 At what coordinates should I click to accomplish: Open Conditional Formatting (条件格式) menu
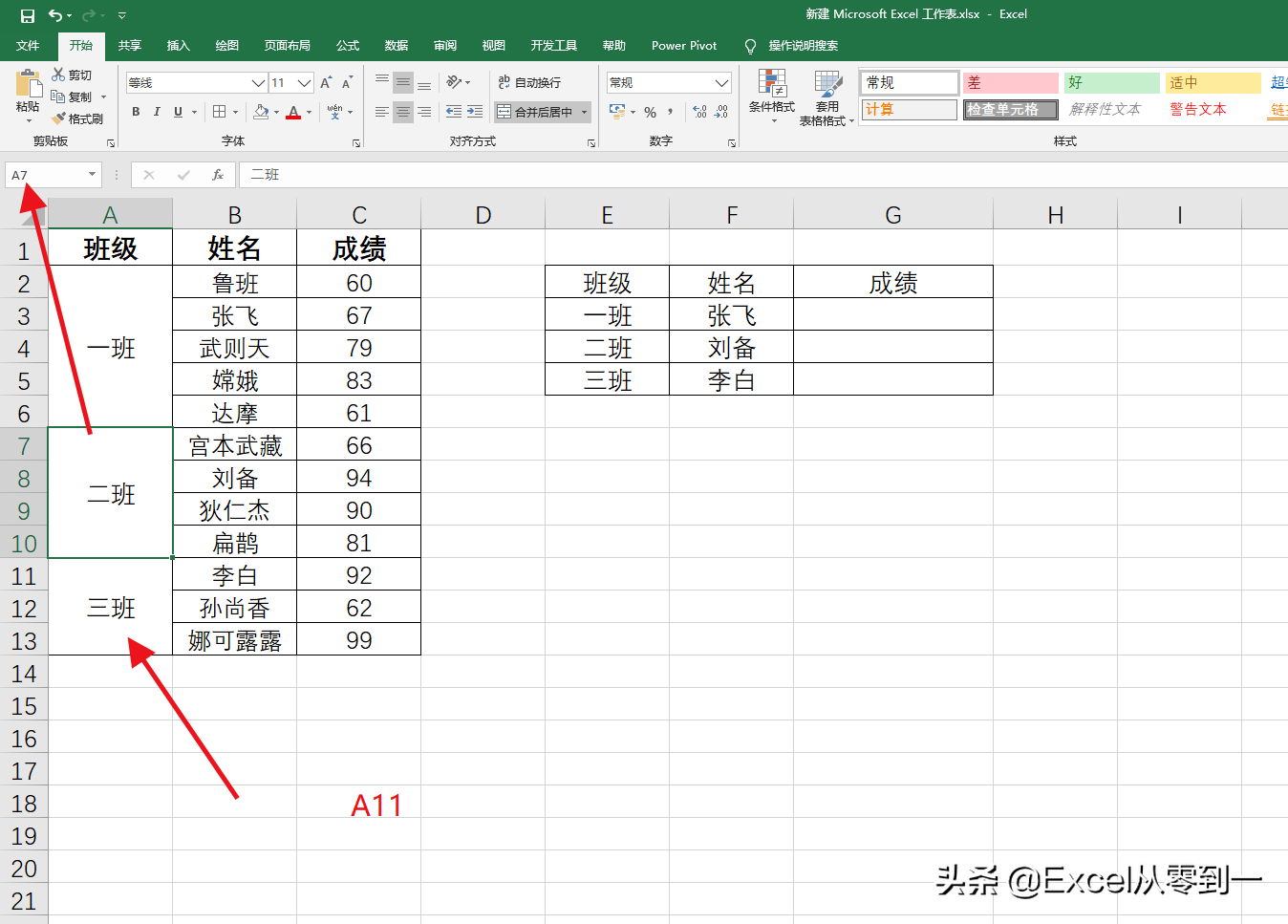pos(771,97)
